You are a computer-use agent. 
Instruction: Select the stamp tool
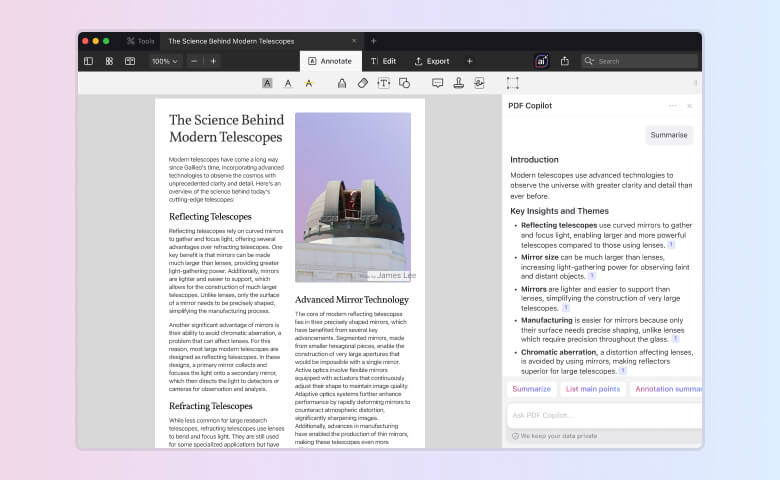pyautogui.click(x=458, y=83)
